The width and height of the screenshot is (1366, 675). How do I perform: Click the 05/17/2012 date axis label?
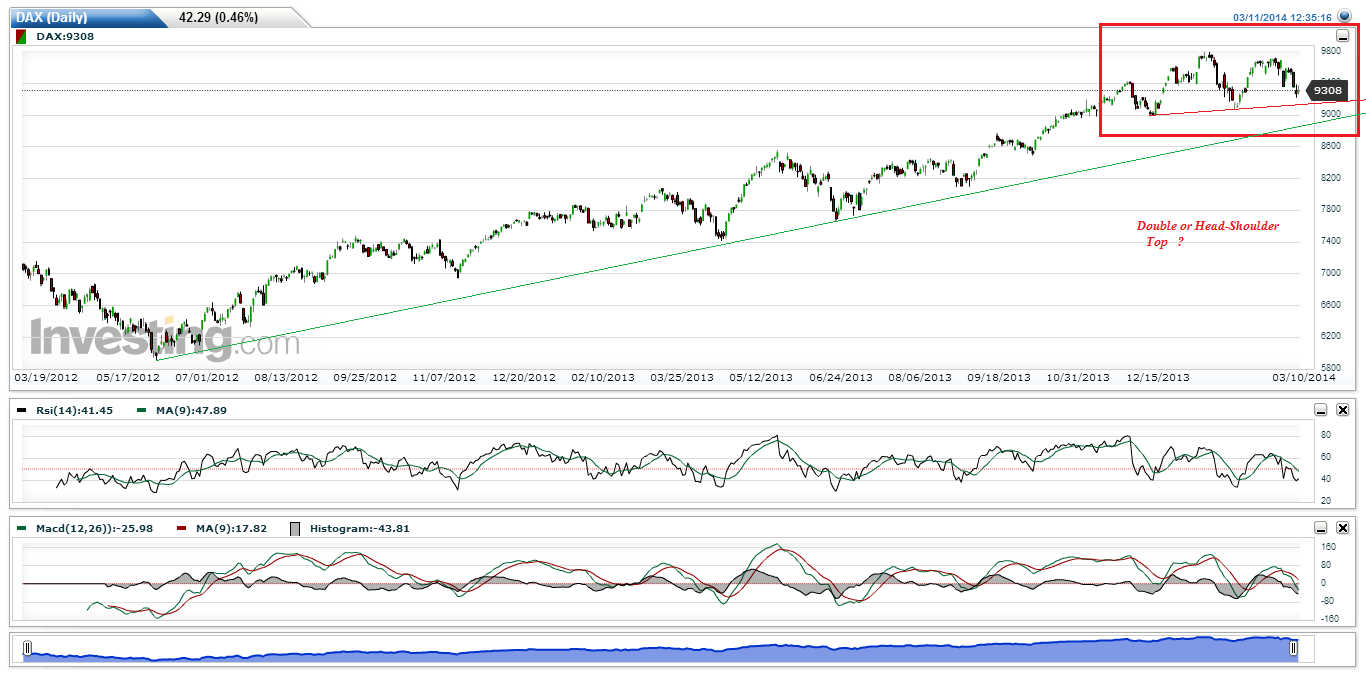[x=128, y=378]
